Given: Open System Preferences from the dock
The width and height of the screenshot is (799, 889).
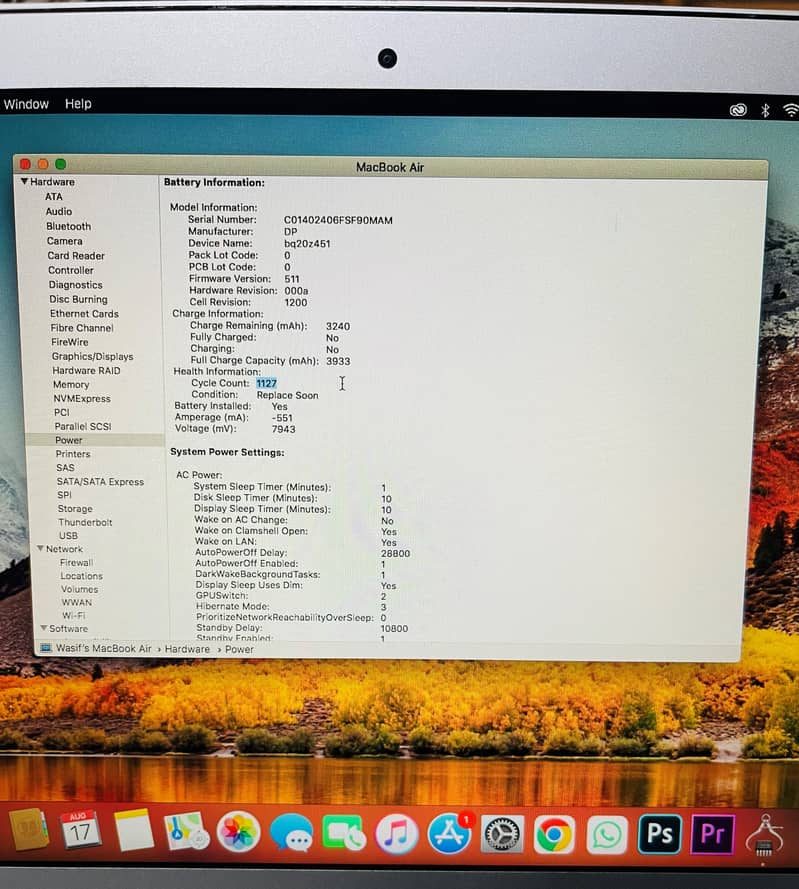Looking at the screenshot, I should pyautogui.click(x=502, y=833).
